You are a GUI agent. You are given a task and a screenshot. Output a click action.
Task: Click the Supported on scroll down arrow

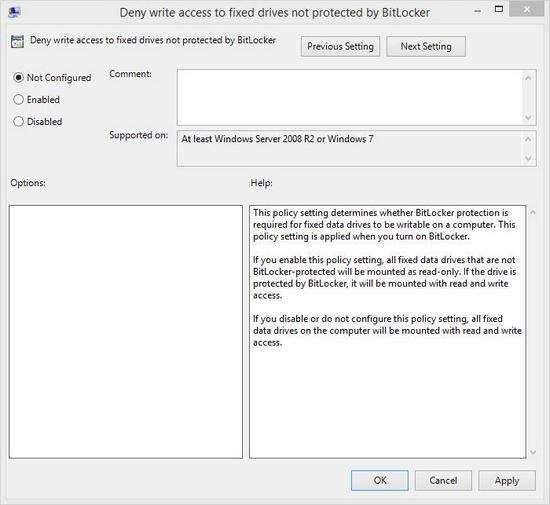[528, 159]
